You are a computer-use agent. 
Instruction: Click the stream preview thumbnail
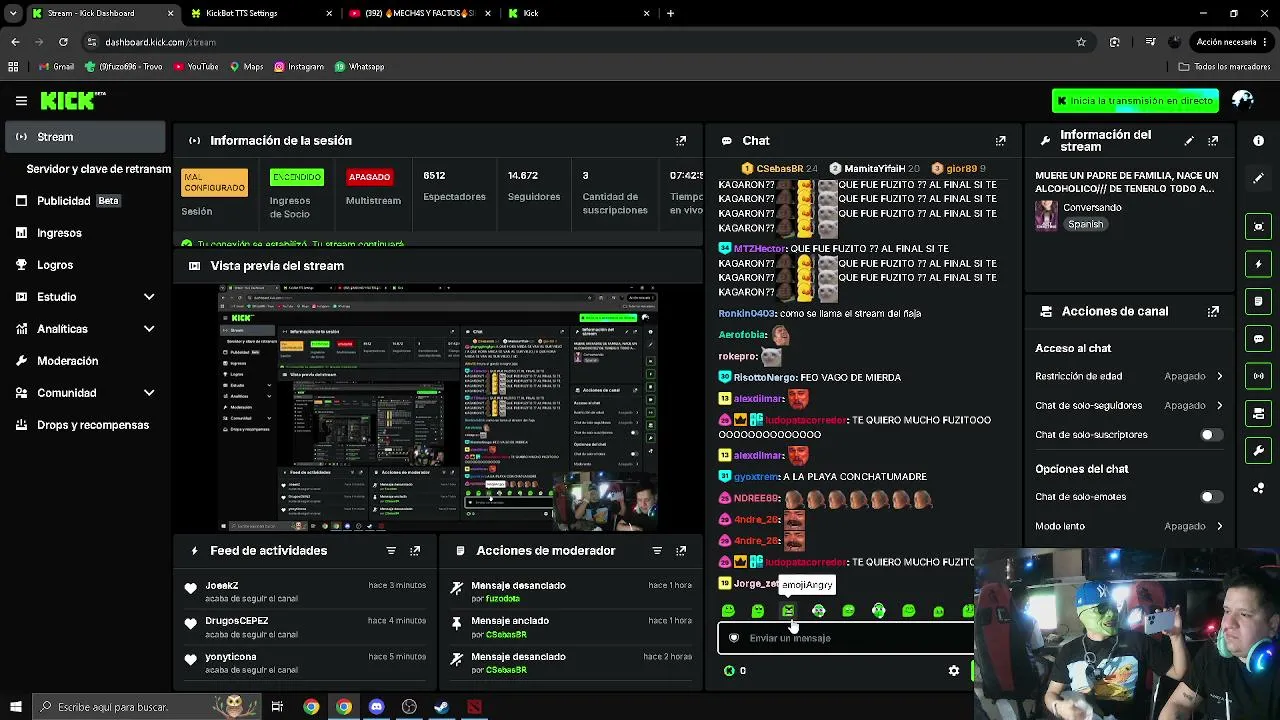438,408
